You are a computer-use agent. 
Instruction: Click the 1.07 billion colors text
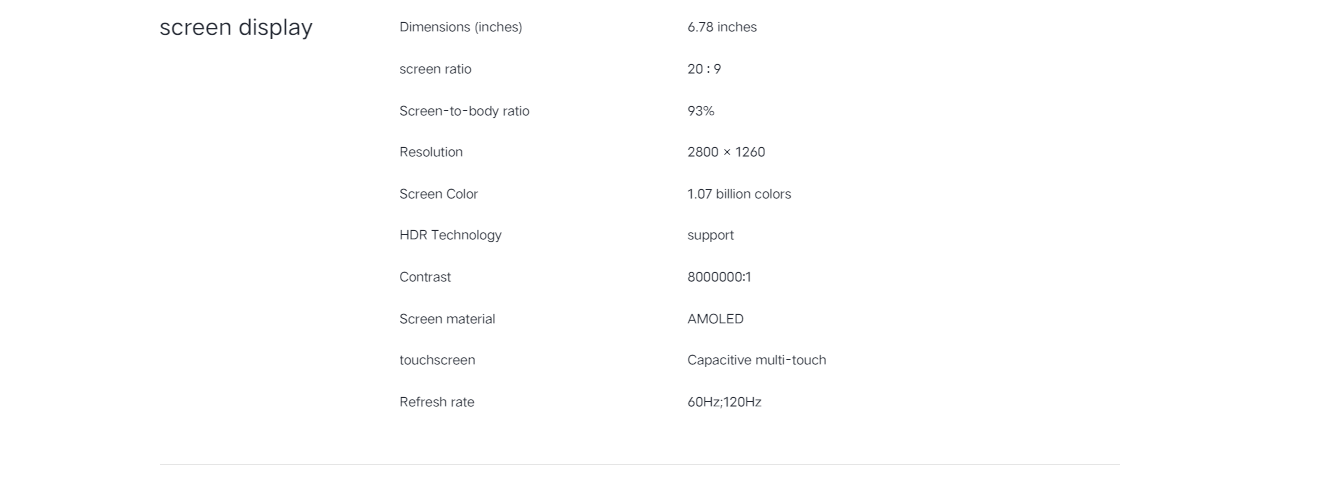click(739, 194)
